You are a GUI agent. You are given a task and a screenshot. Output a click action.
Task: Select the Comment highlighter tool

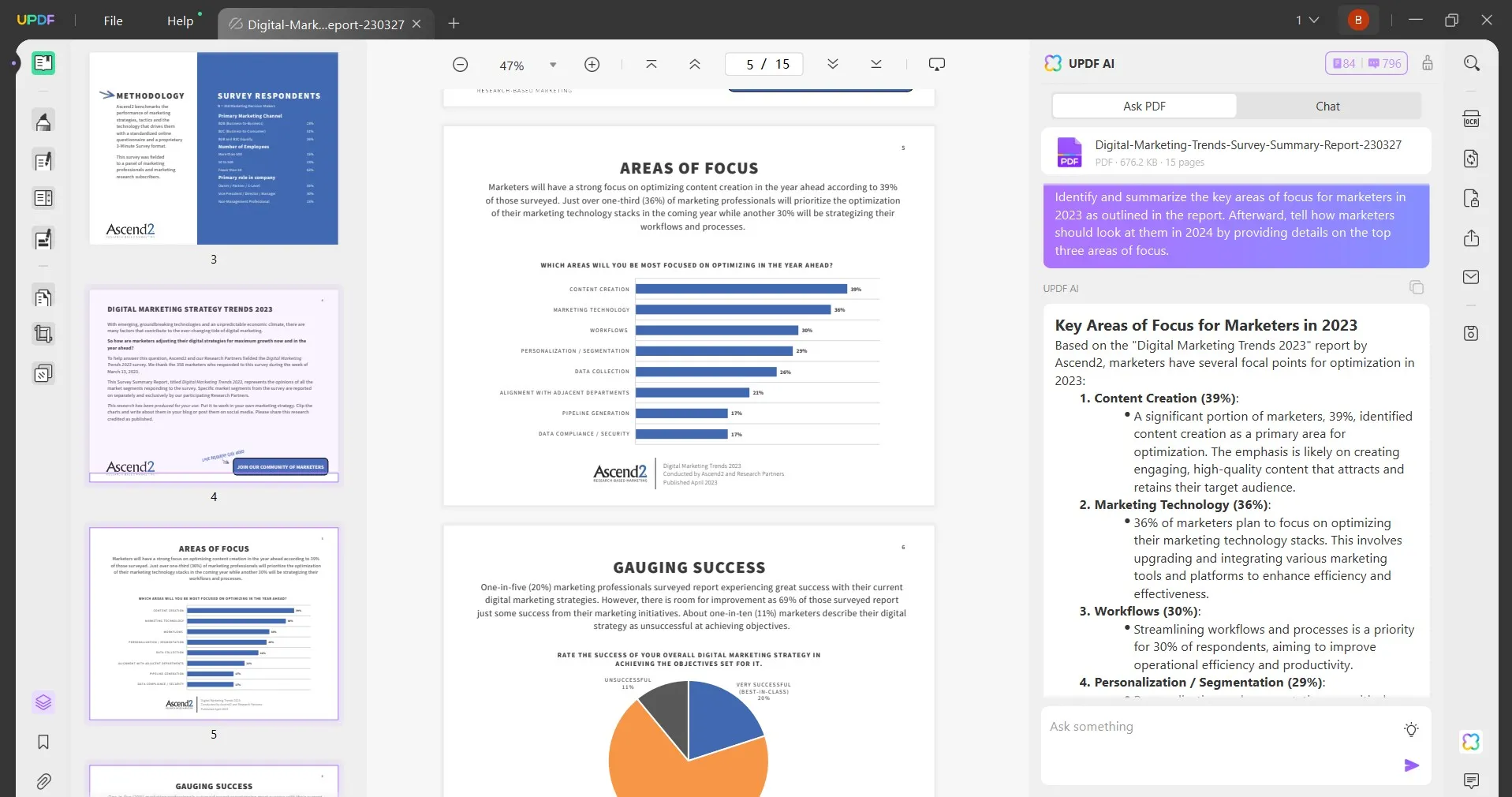[x=43, y=122]
